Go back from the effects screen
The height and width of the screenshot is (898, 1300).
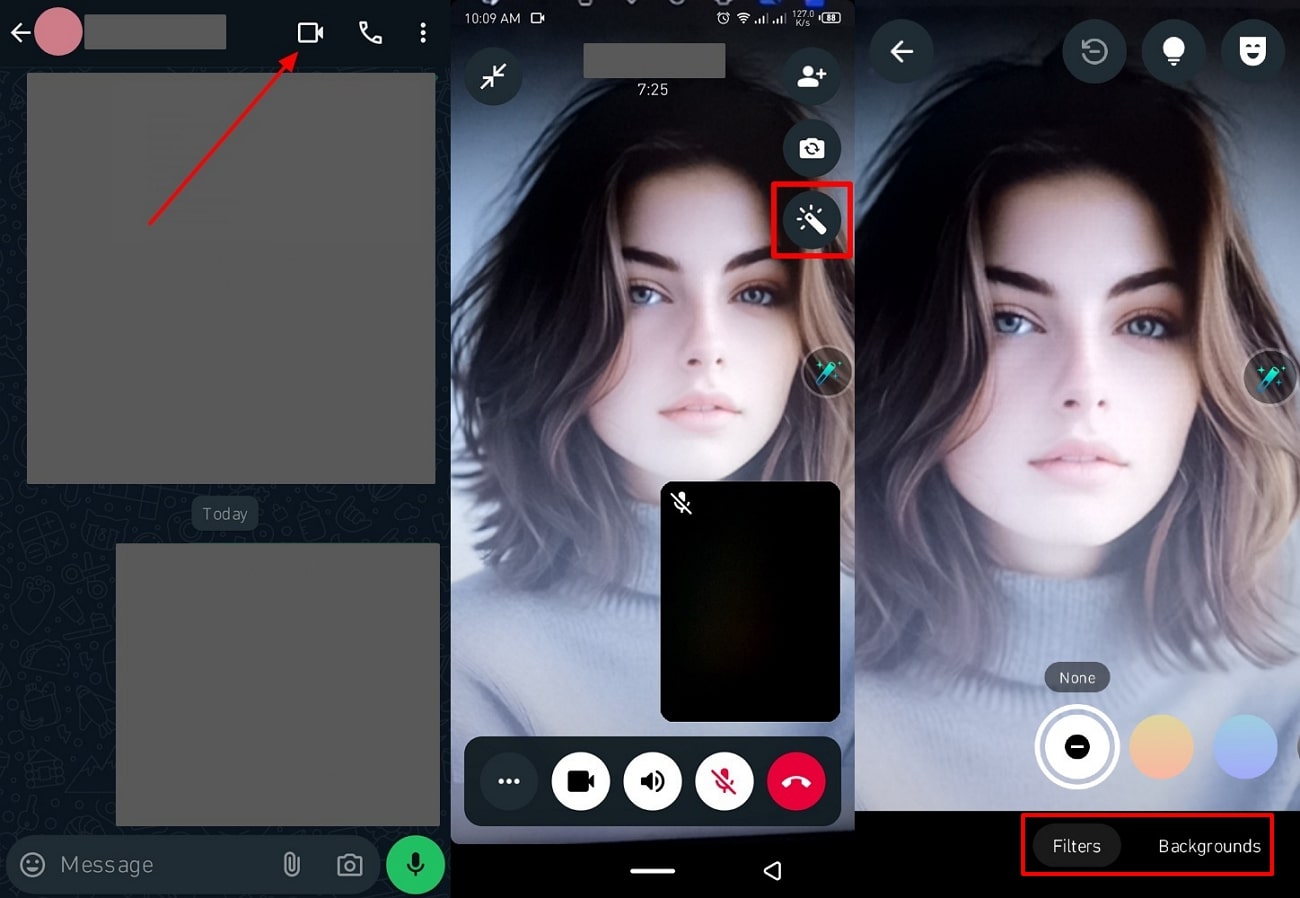[901, 51]
